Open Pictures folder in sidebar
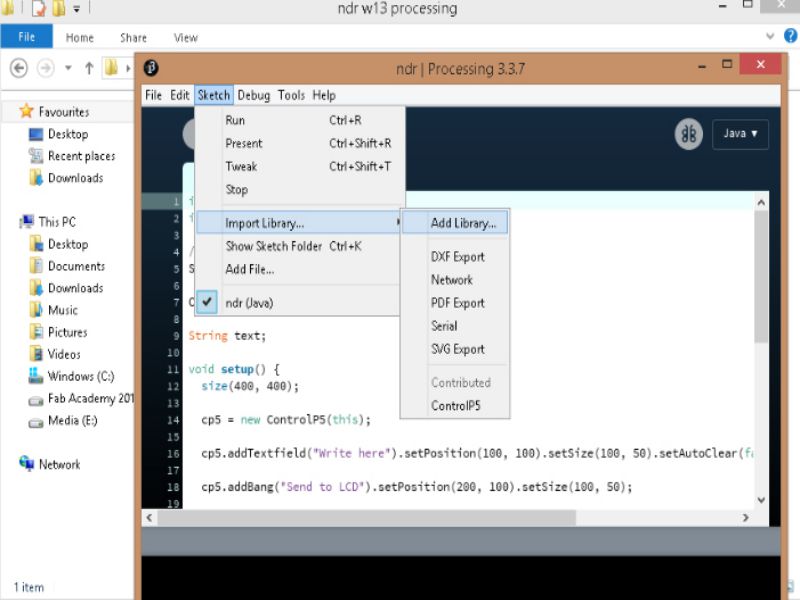 click(58, 332)
